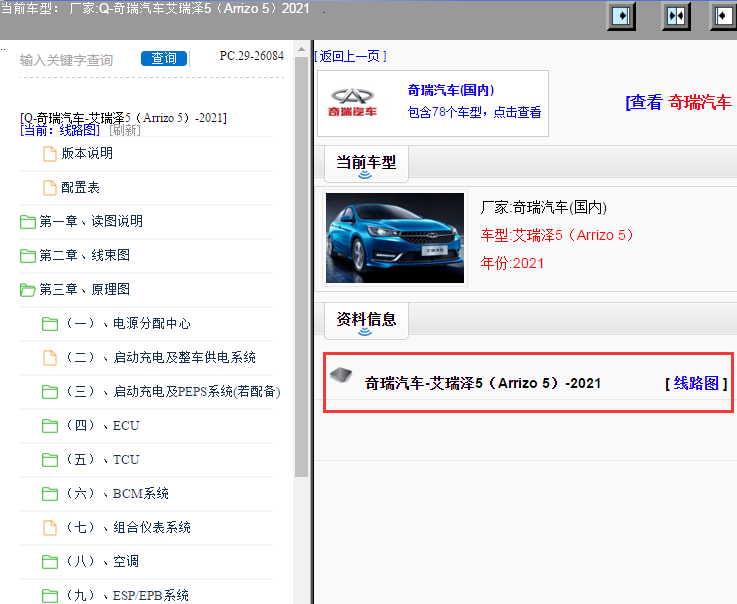The image size is (737, 604).
Task: Expand 第二章、线束图 folder
Action: 84,255
